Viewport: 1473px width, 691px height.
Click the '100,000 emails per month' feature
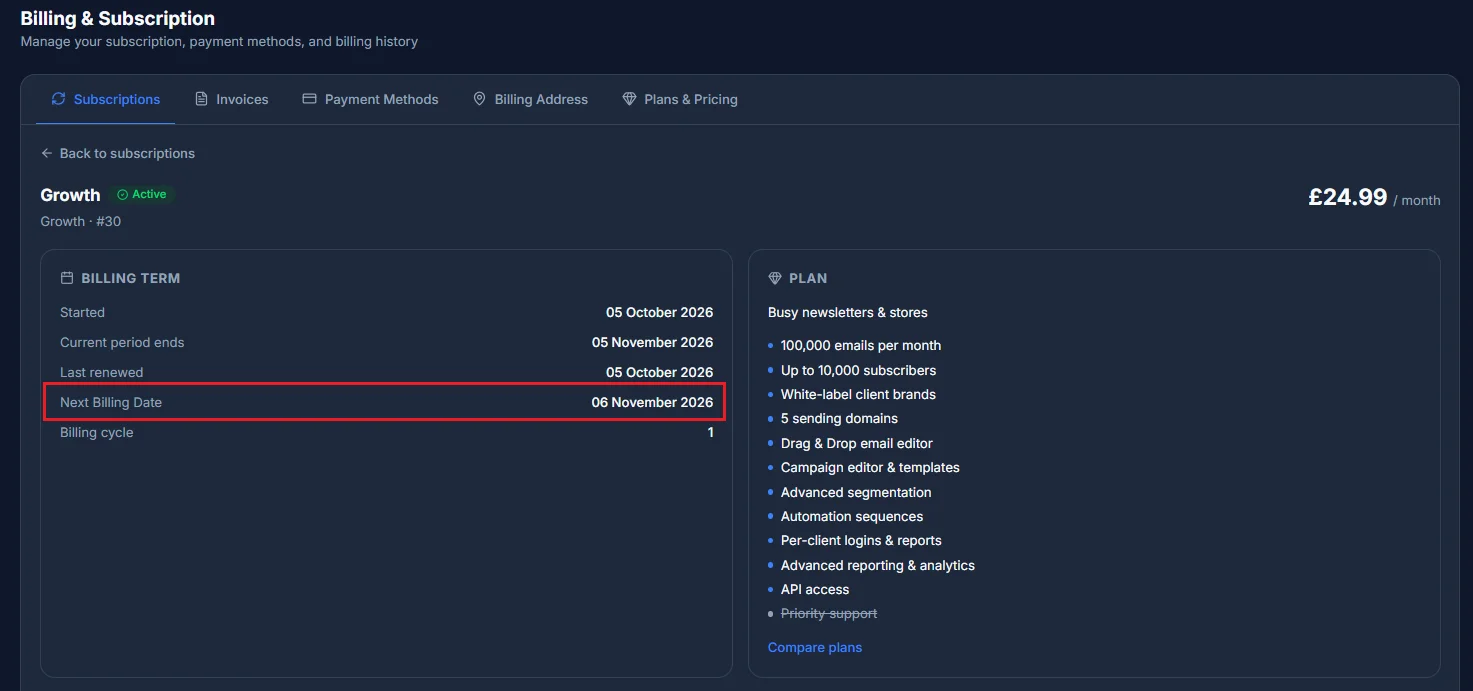861,345
